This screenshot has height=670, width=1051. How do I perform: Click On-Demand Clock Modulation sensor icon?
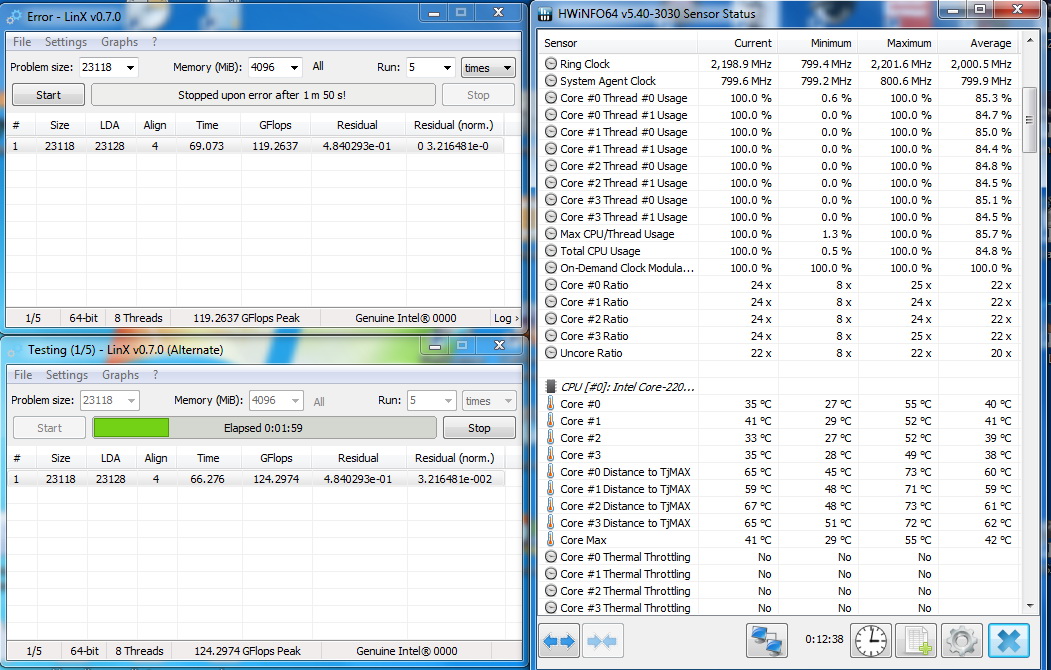click(551, 267)
